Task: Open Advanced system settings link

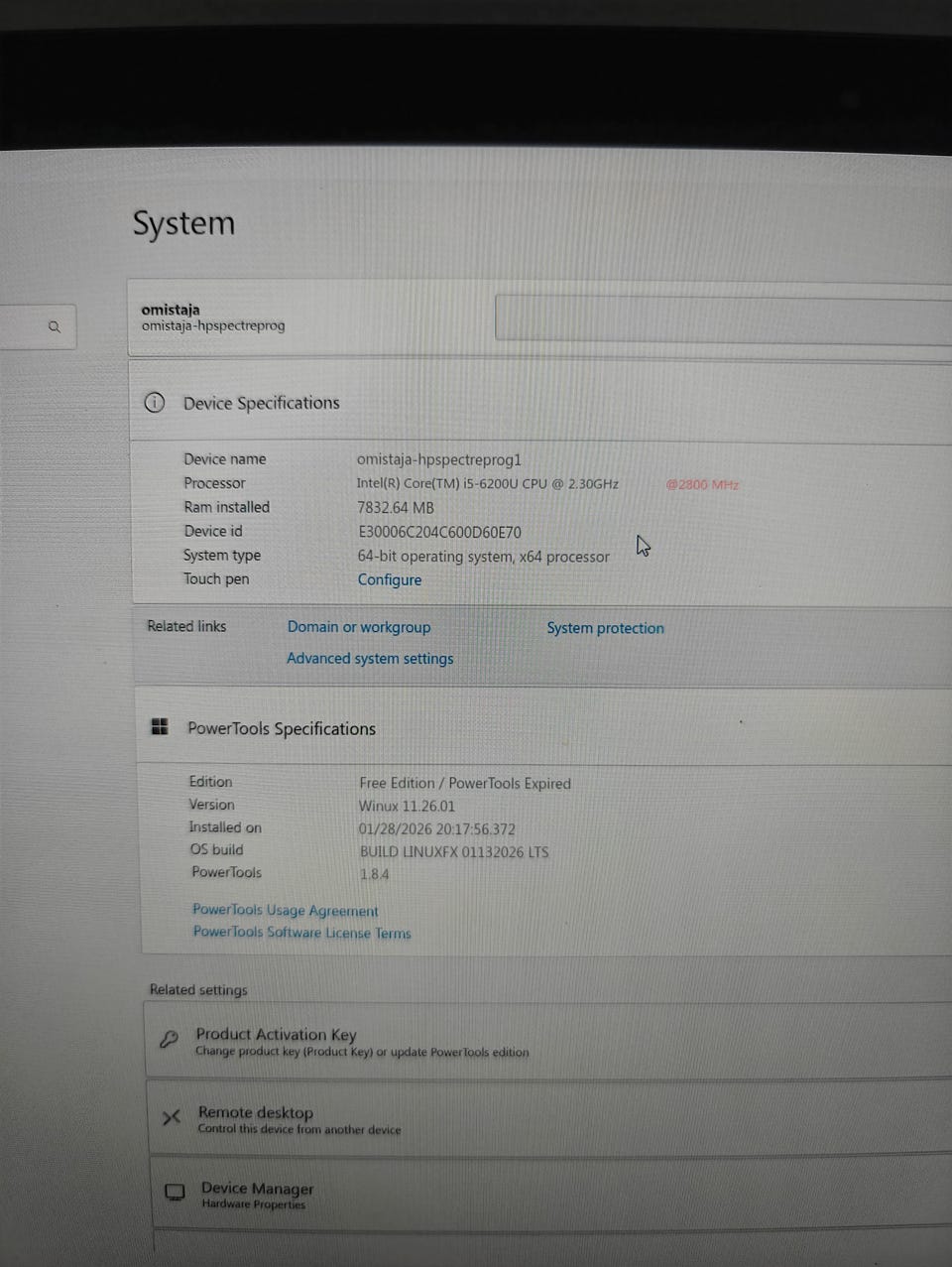Action: point(370,658)
